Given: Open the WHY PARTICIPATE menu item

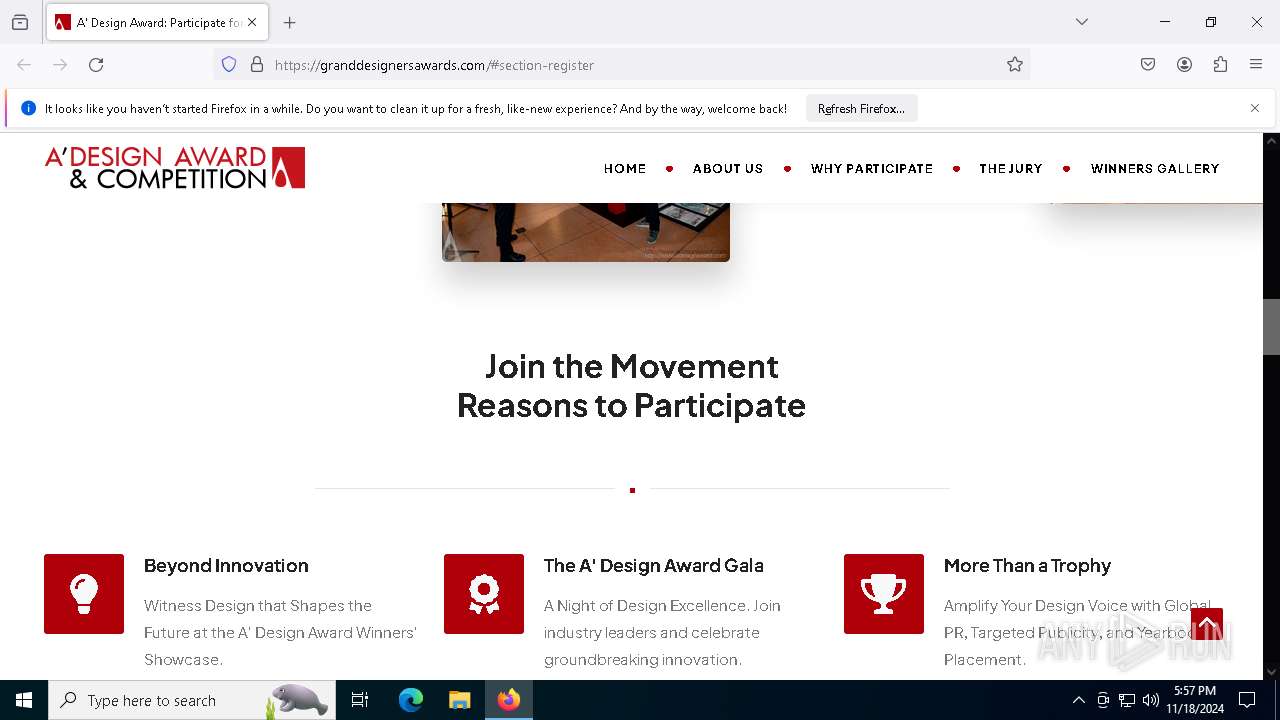Looking at the screenshot, I should pyautogui.click(x=872, y=169).
